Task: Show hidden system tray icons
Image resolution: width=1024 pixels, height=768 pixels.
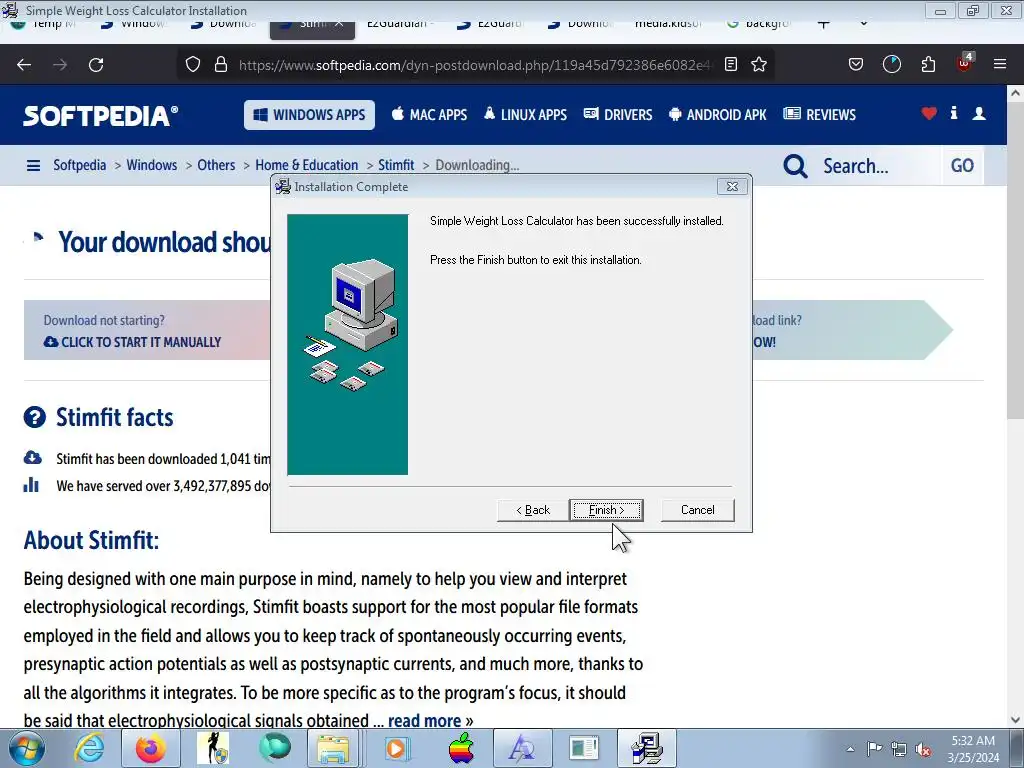Action: (x=850, y=749)
